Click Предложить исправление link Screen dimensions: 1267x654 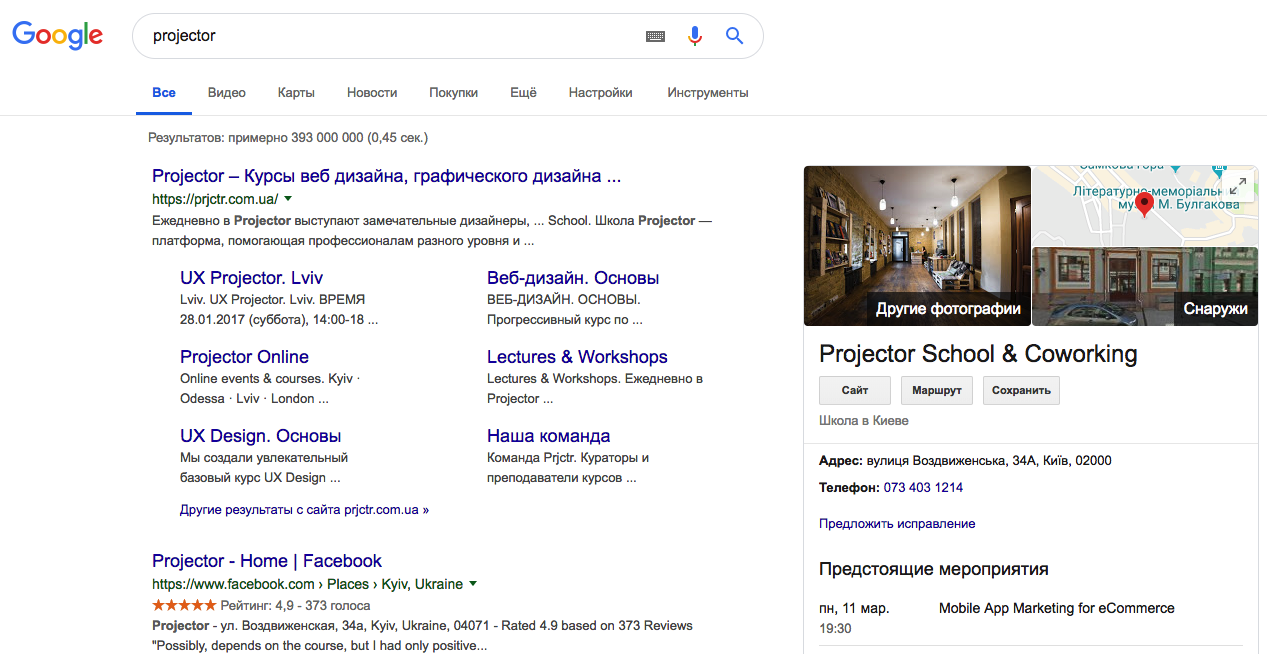click(x=897, y=524)
